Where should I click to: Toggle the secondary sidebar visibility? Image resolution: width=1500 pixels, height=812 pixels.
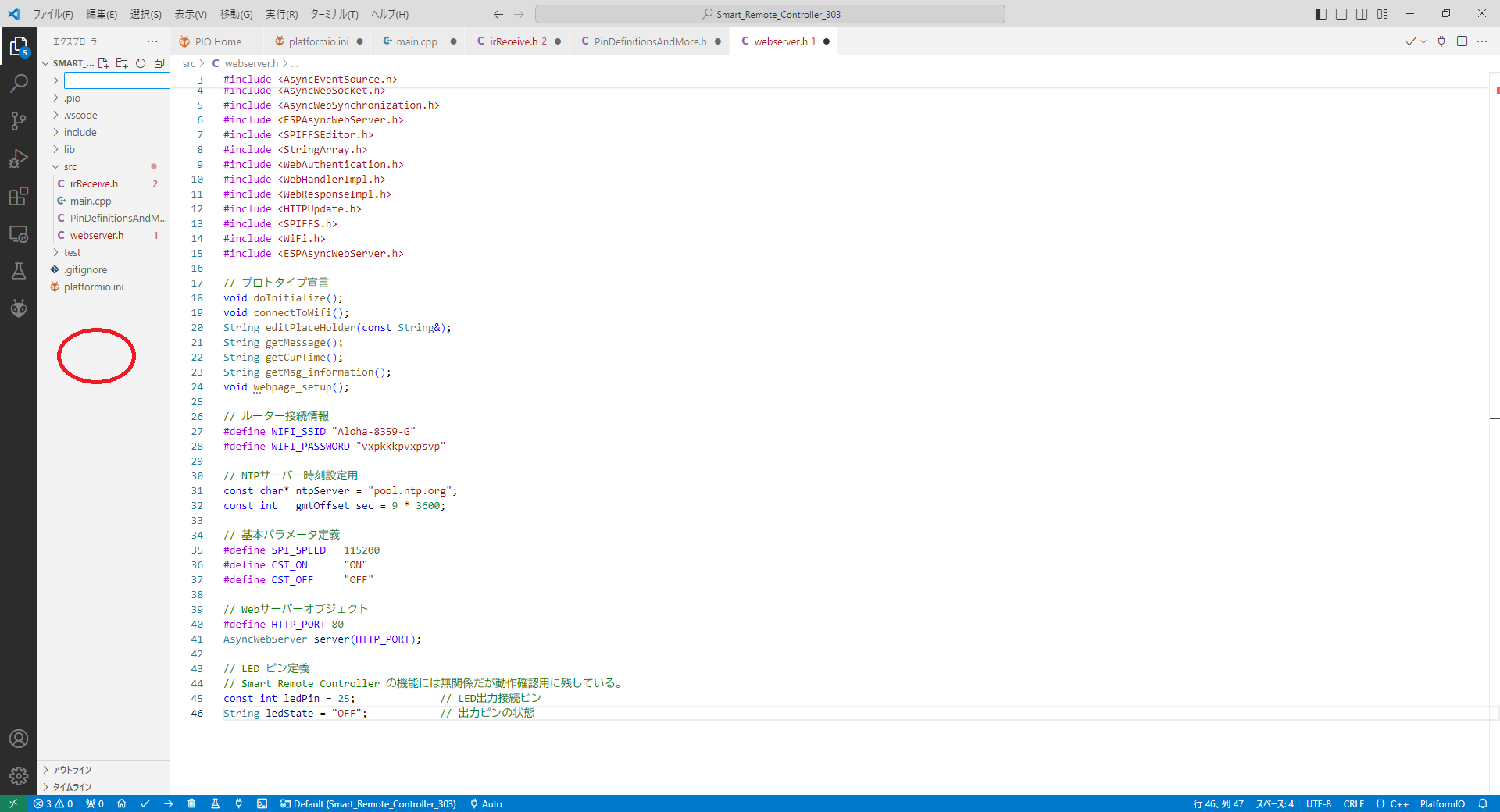point(1362,14)
